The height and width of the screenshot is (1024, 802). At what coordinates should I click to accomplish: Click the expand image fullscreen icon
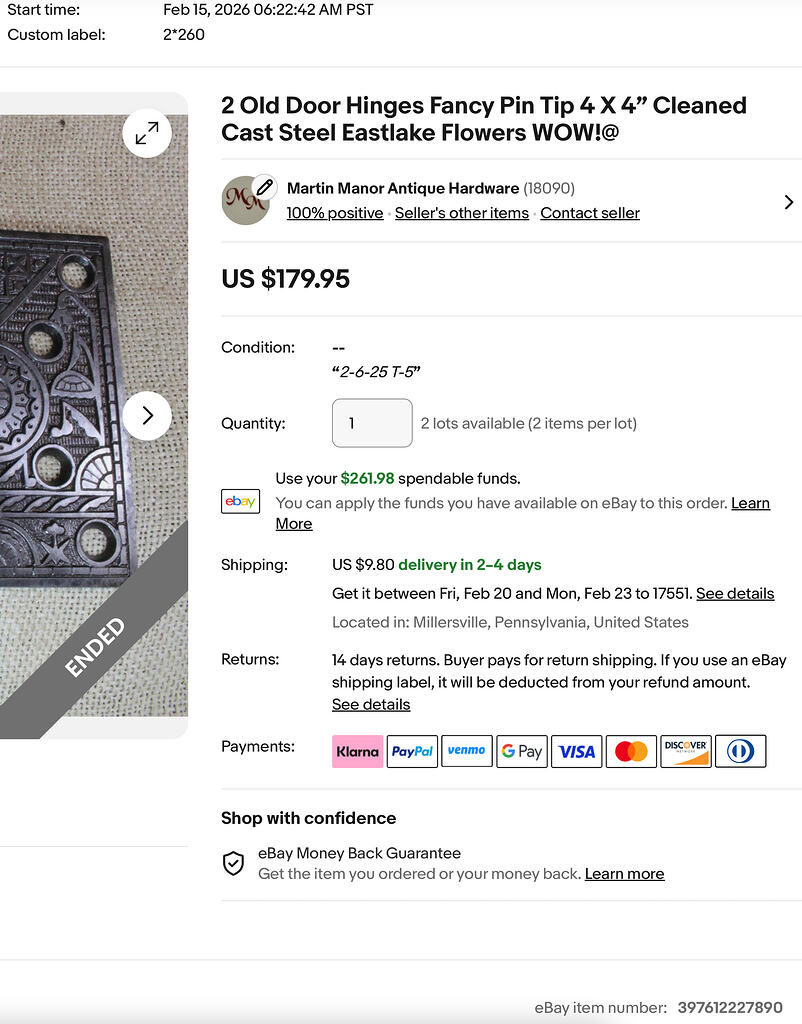[147, 133]
